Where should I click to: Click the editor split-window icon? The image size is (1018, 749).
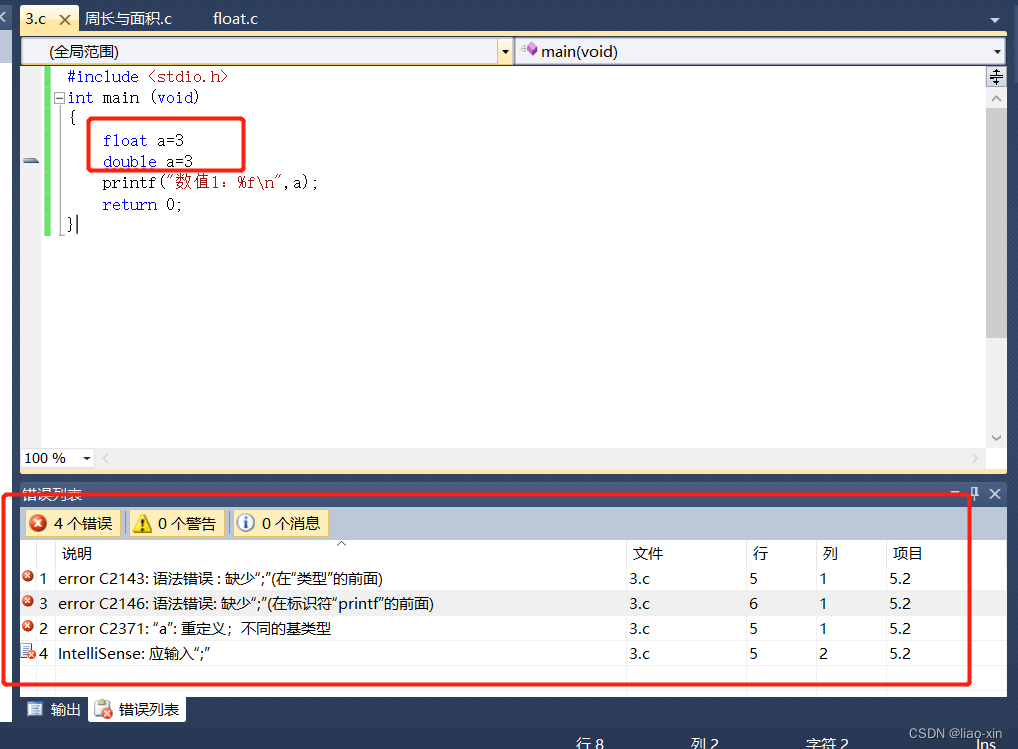tap(996, 77)
